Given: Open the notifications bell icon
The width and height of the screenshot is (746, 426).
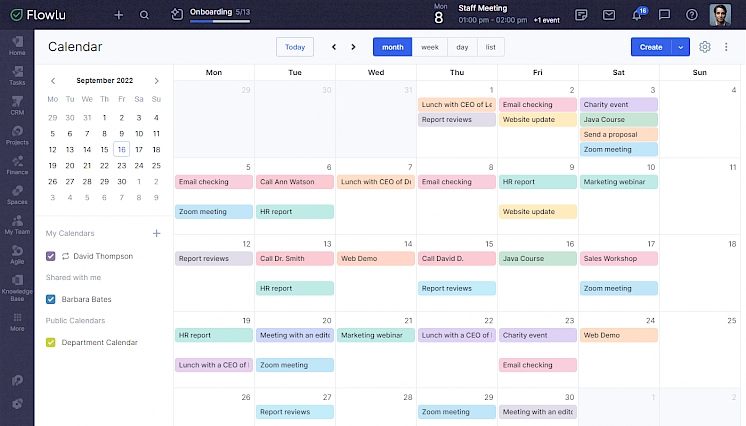Looking at the screenshot, I should pos(637,15).
